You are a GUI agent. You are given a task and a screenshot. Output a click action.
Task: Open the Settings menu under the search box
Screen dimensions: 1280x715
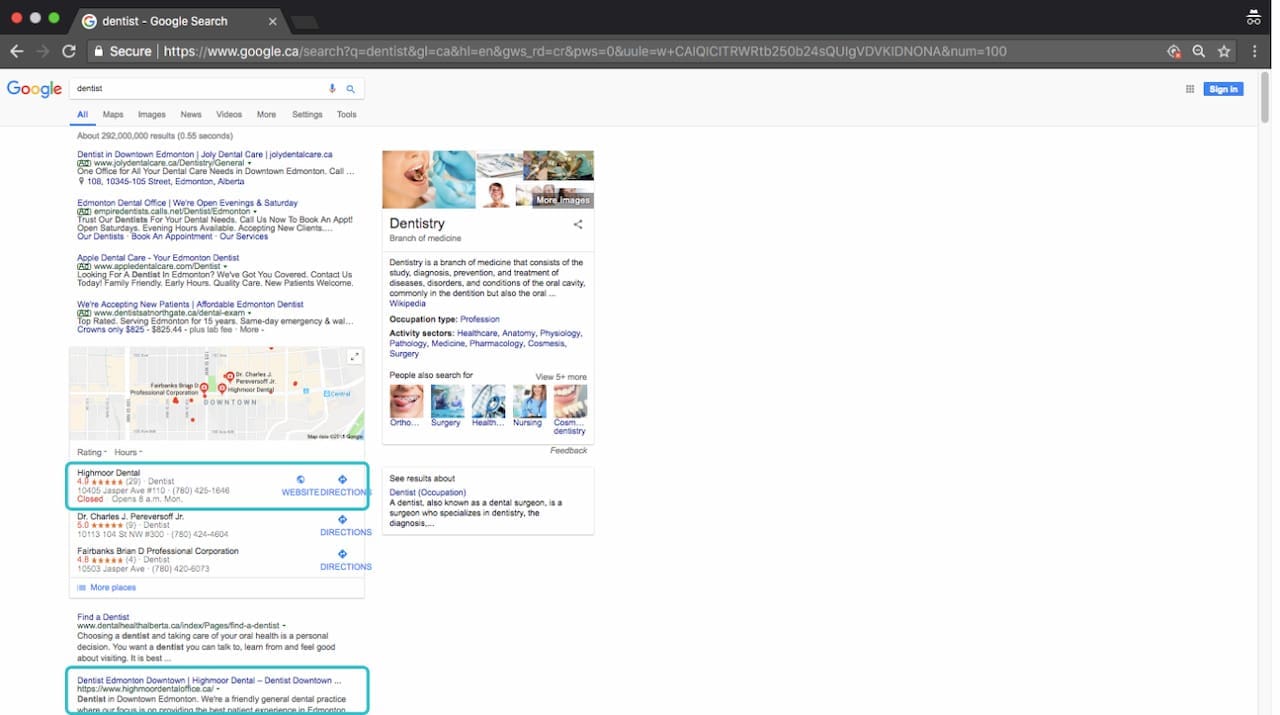coord(307,115)
